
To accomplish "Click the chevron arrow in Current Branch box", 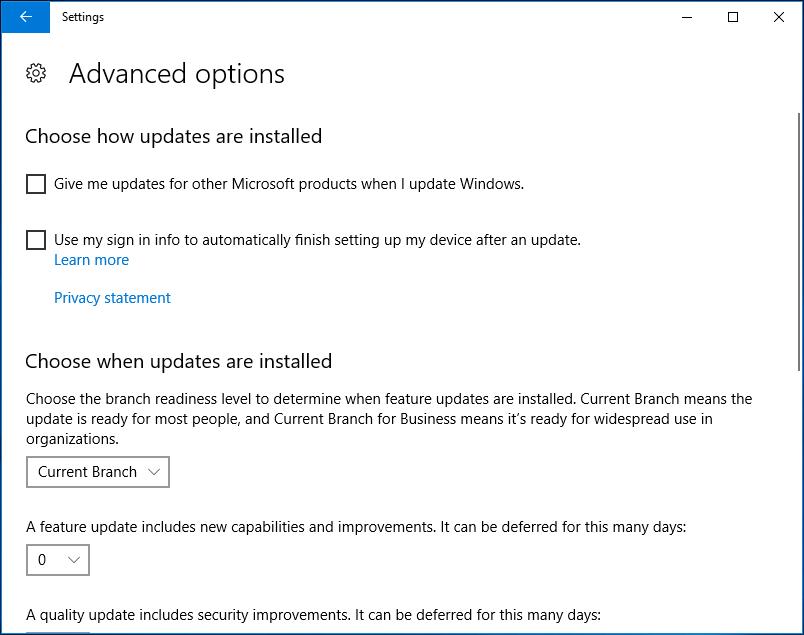I will point(153,472).
